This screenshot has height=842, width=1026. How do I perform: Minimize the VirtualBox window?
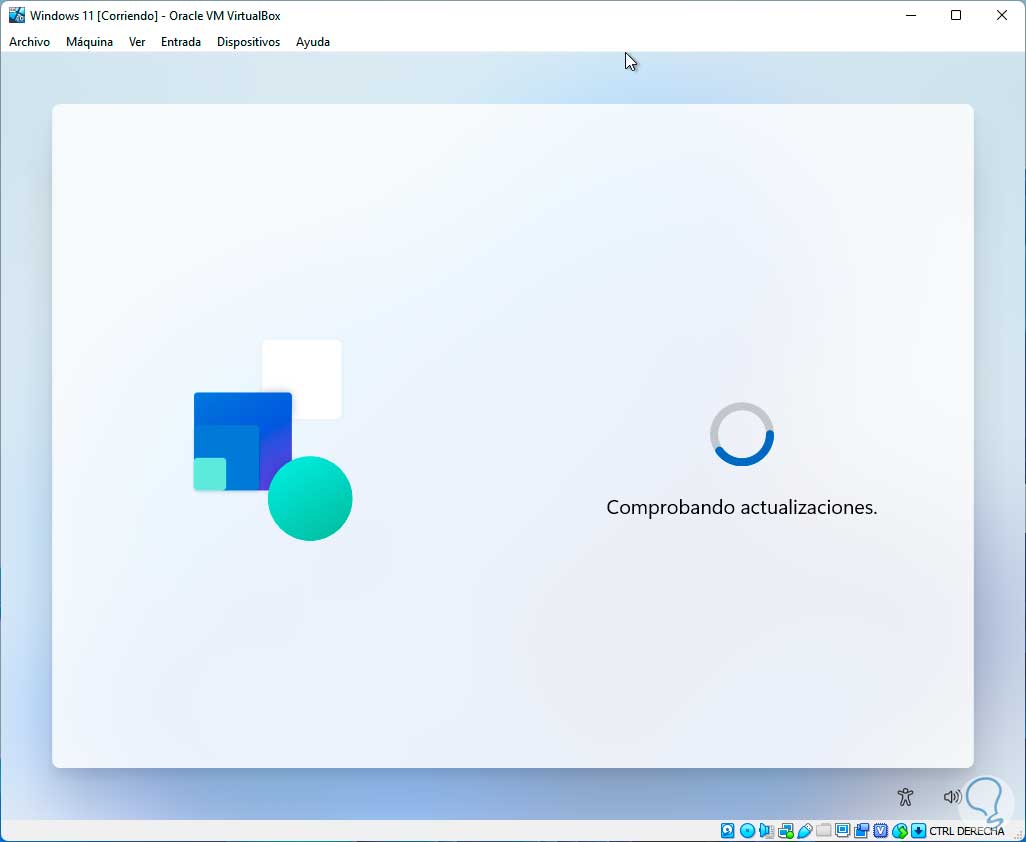[x=910, y=15]
